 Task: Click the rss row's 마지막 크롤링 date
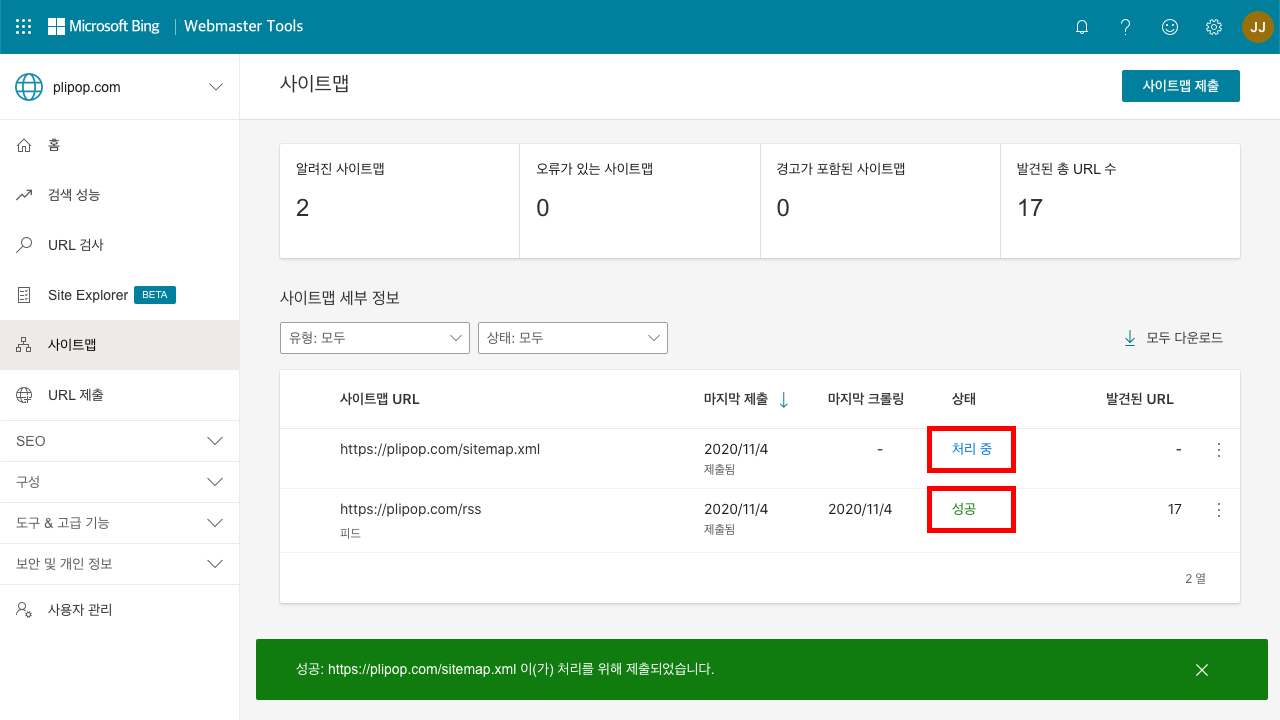tap(860, 509)
